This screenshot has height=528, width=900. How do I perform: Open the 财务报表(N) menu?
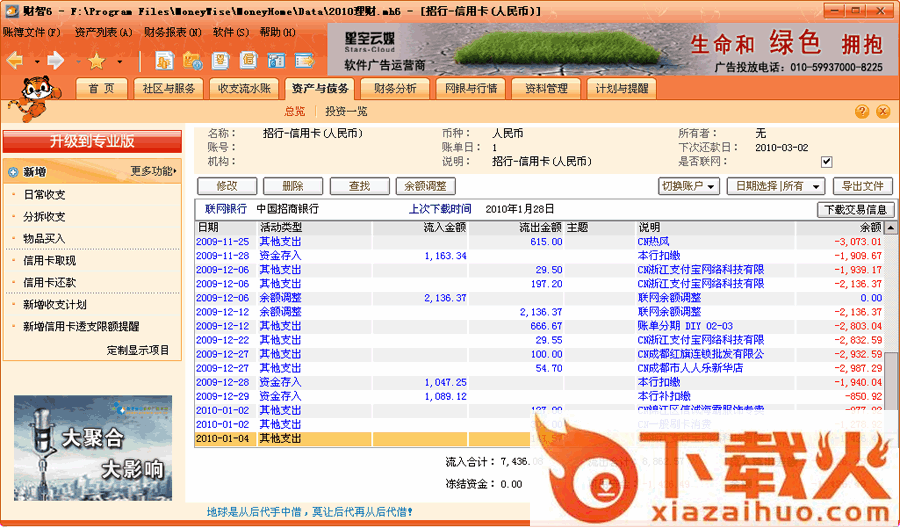click(173, 33)
